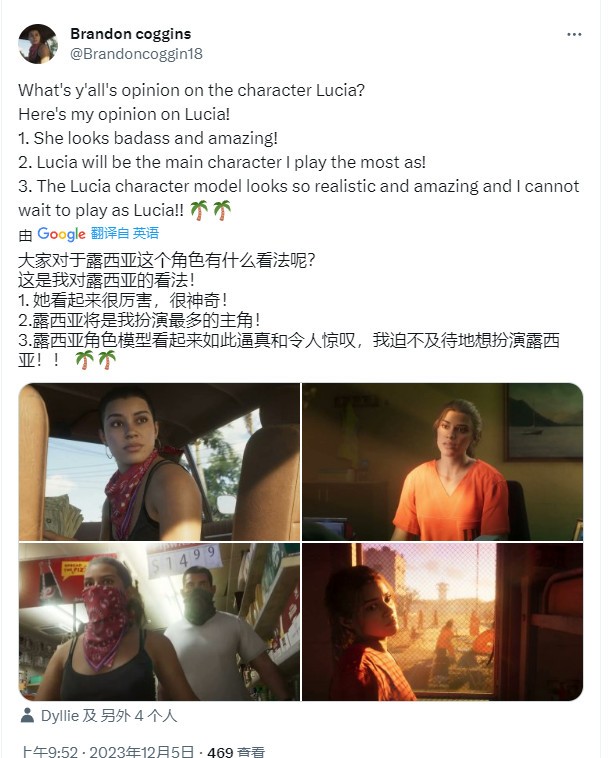Click the English tweet text about Lucia

[x=298, y=150]
